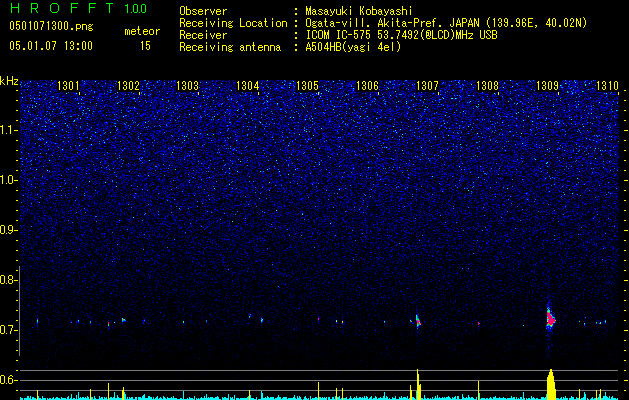Viewport: 629px width, 400px height.
Task: Click the widest yellow amplitude peak under 1309
Action: (551, 384)
